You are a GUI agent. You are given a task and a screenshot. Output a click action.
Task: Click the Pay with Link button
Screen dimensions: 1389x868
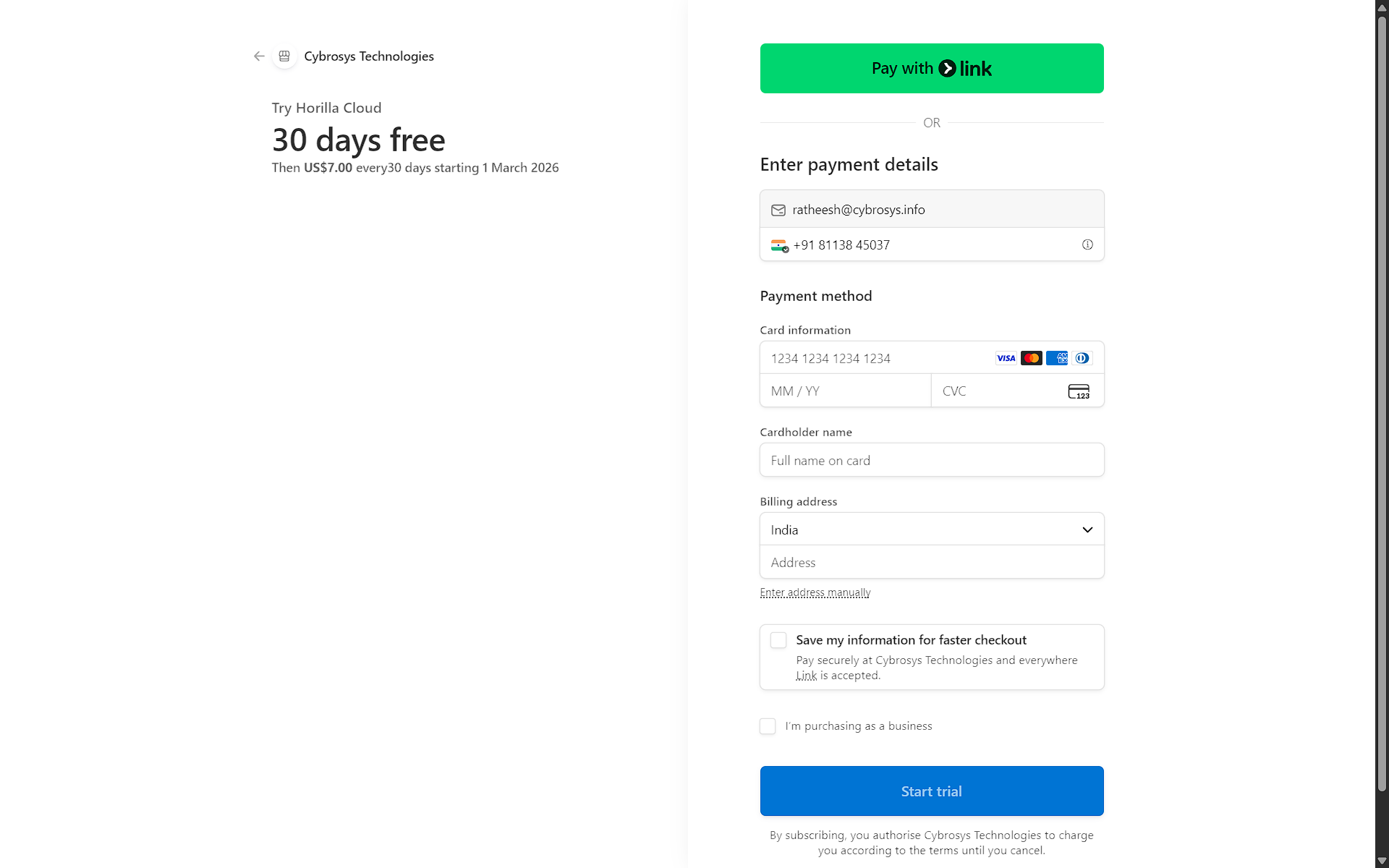click(931, 68)
